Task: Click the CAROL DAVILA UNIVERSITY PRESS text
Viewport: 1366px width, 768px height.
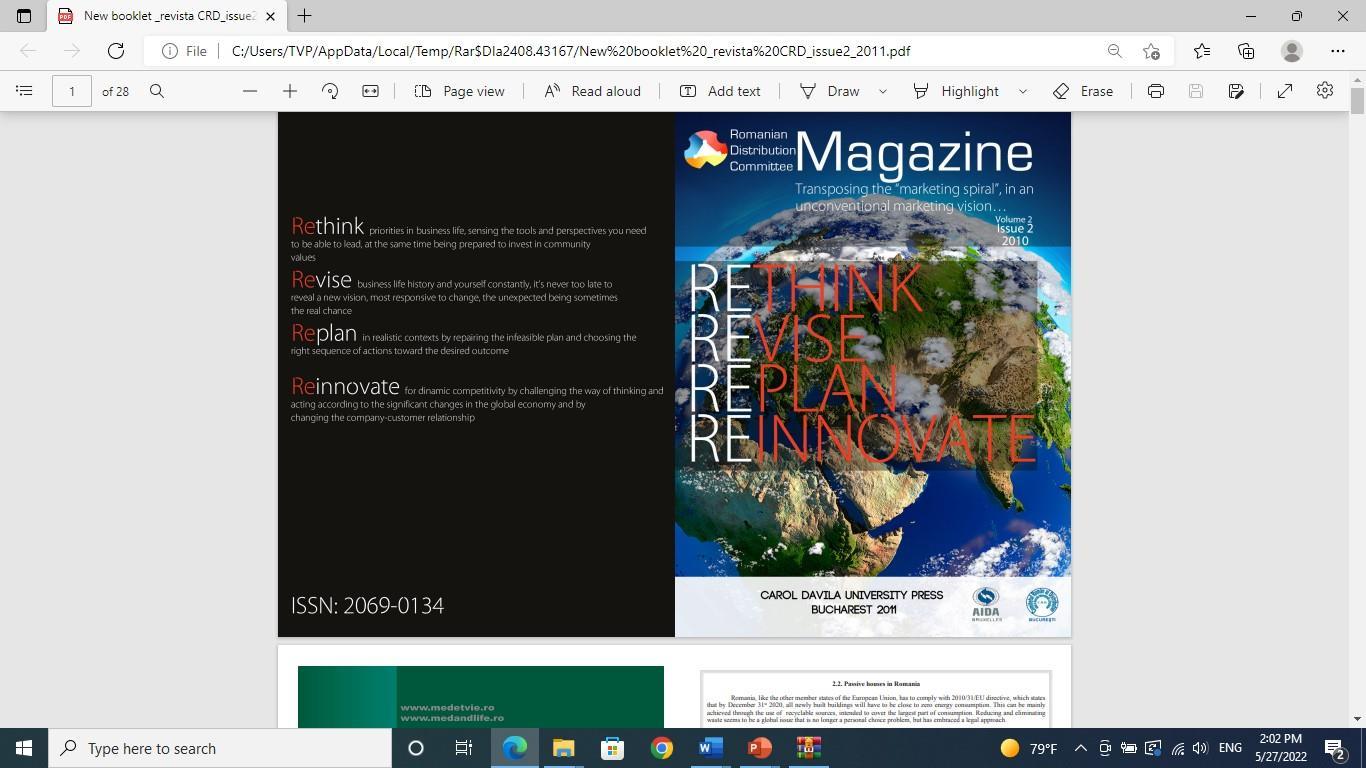Action: pyautogui.click(x=852, y=595)
